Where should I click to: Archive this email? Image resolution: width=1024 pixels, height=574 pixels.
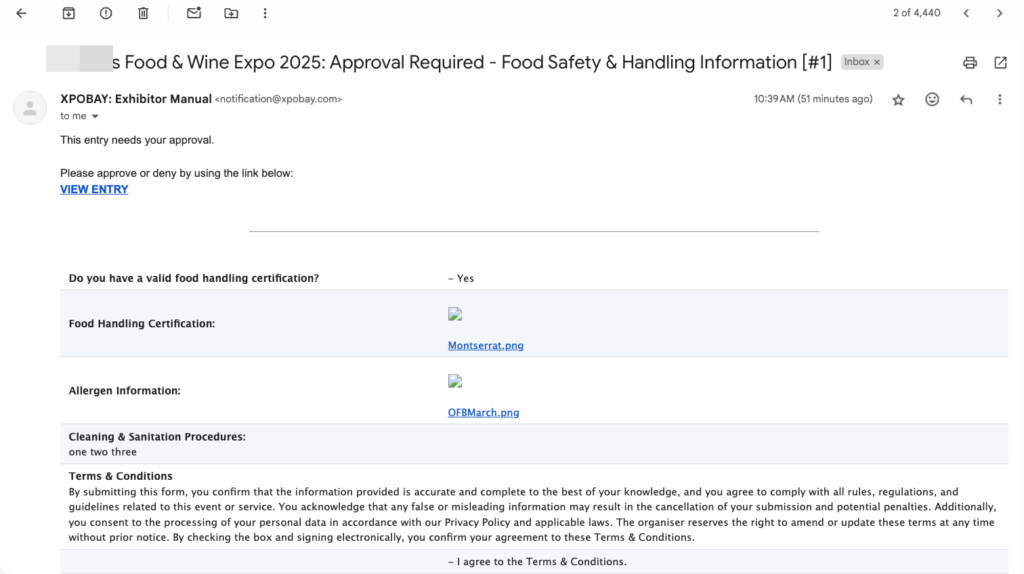click(68, 13)
